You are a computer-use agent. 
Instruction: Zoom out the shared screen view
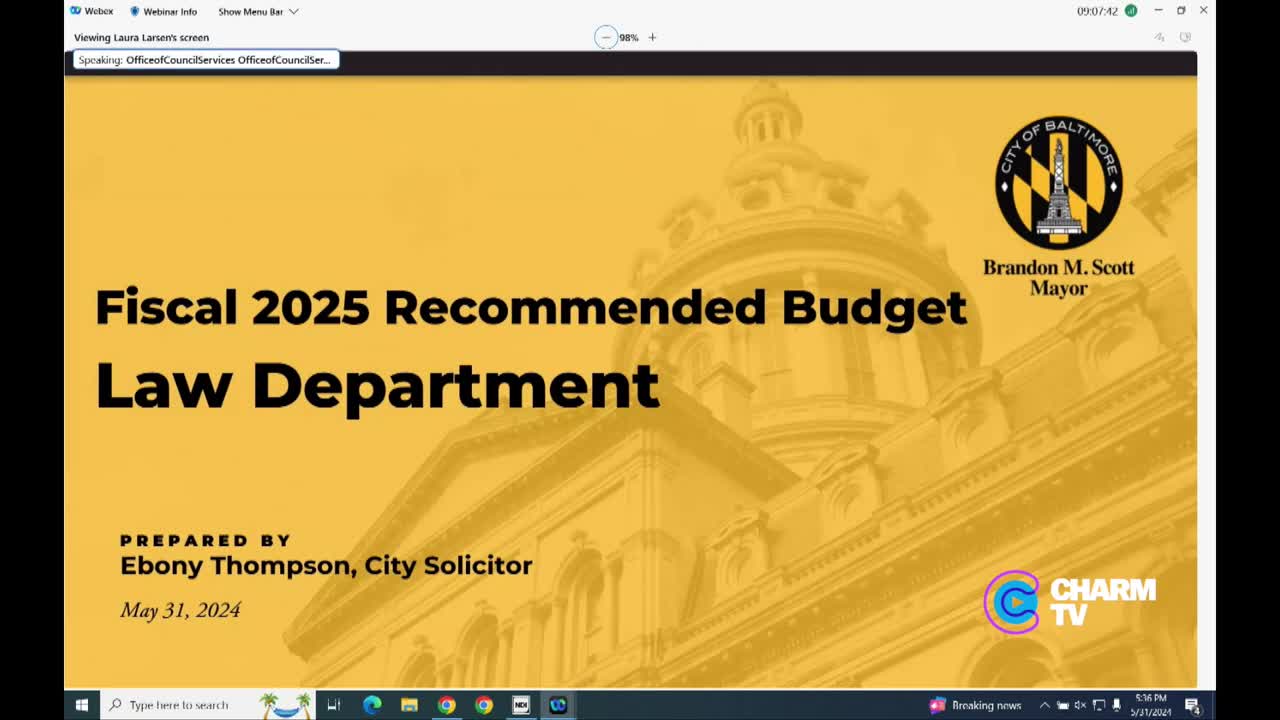pos(606,37)
